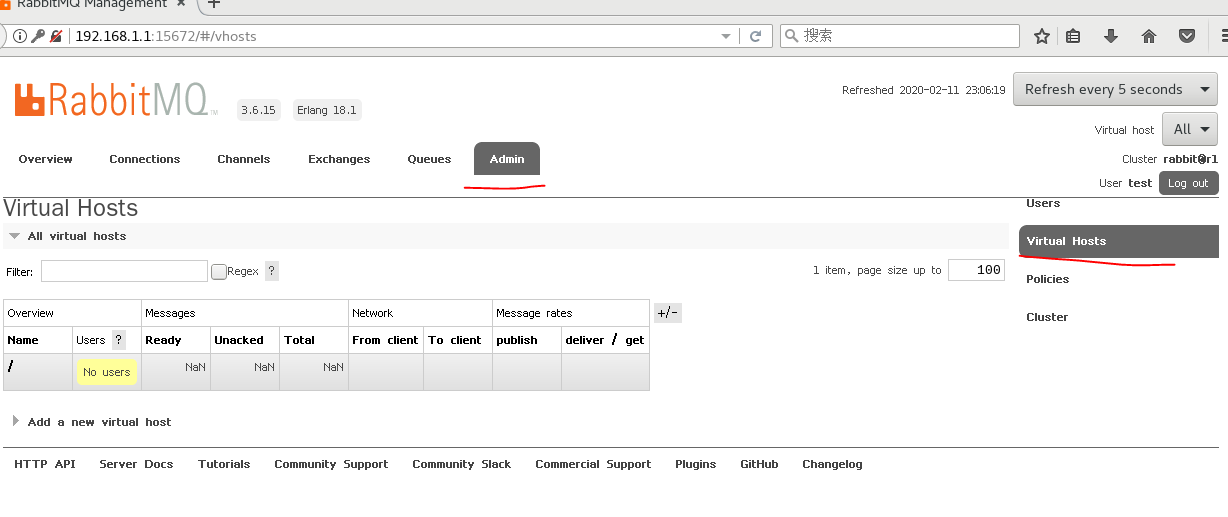1228x517 pixels.
Task: Open the Community Support link
Action: pyautogui.click(x=331, y=464)
